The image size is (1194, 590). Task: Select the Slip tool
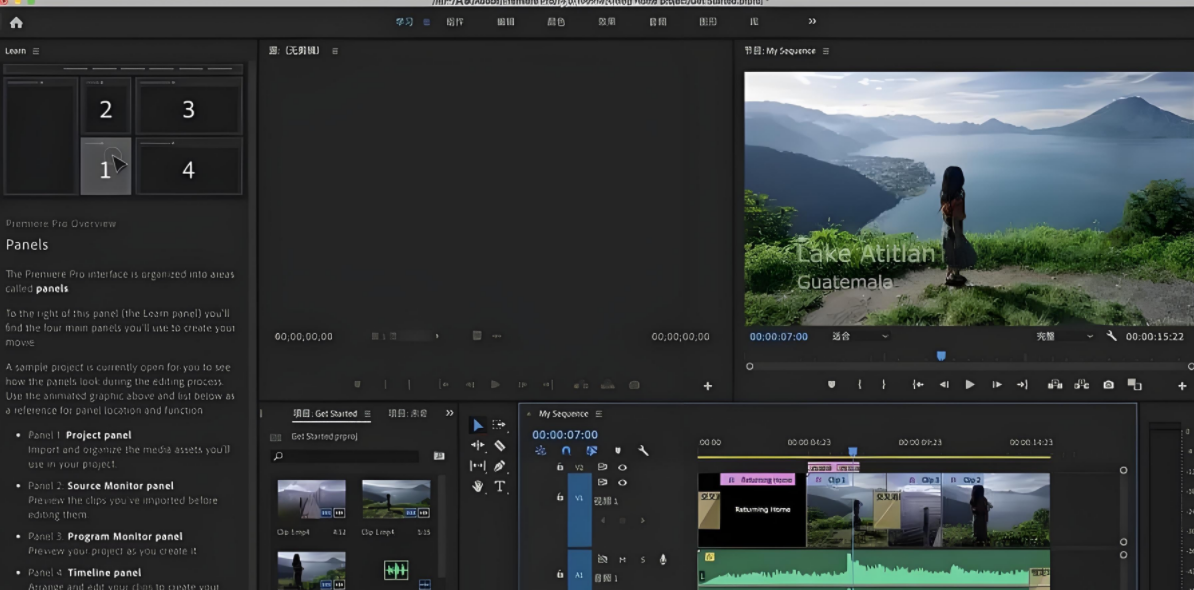coord(477,465)
